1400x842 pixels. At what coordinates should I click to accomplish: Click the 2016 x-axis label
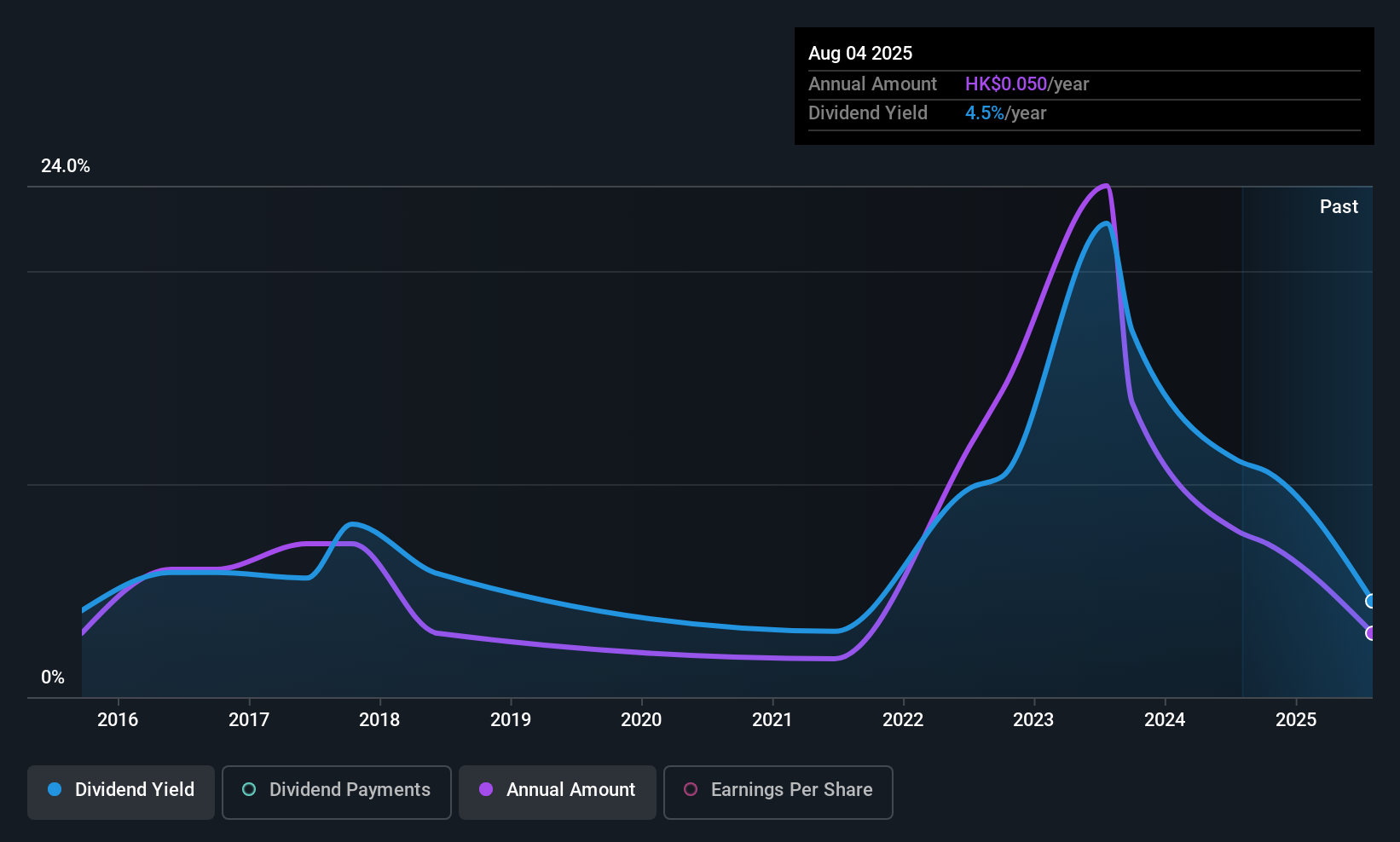coord(118,720)
